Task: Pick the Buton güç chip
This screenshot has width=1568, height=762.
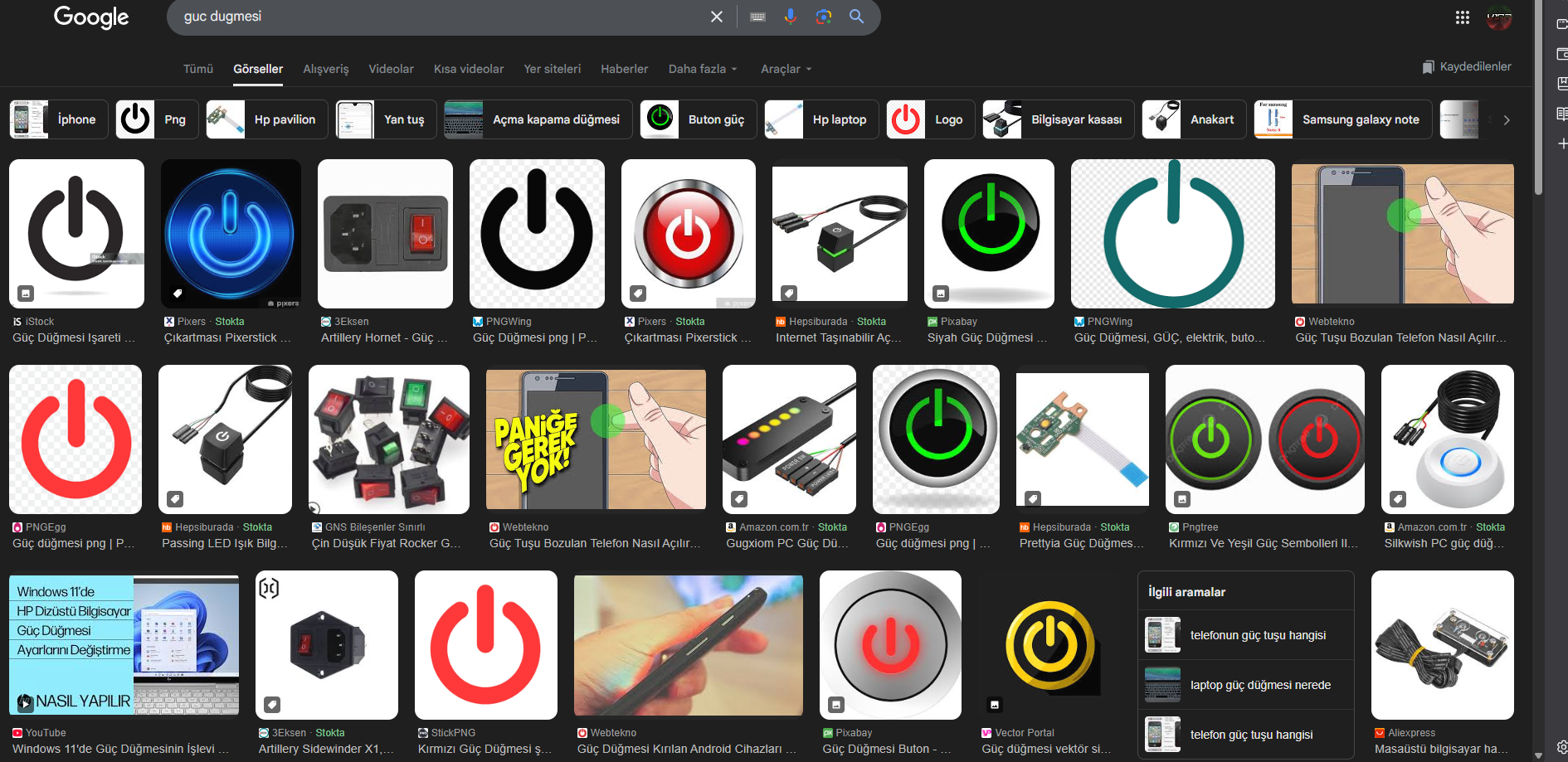Action: coord(699,119)
